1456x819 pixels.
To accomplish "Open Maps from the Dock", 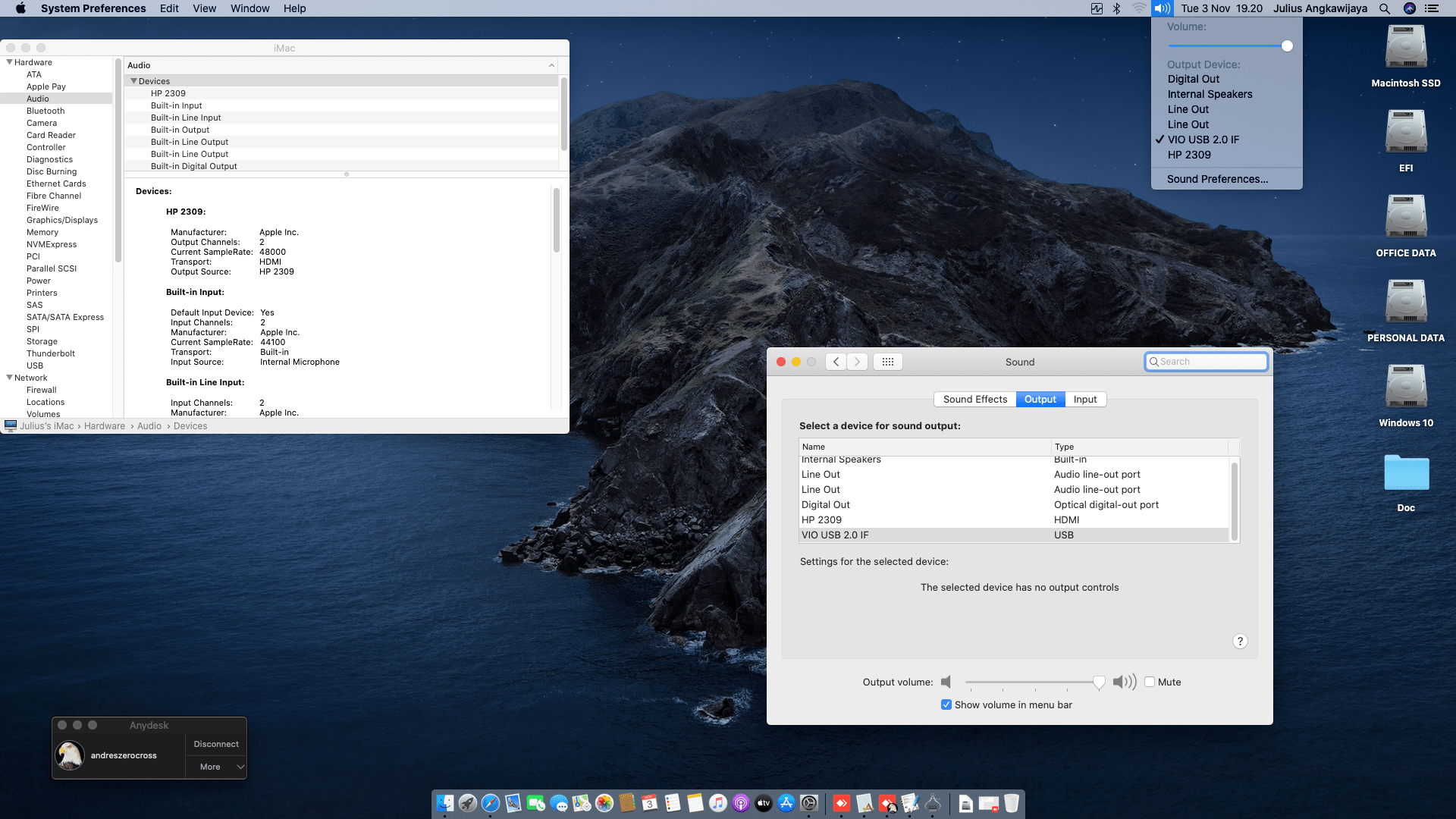I will point(582,803).
